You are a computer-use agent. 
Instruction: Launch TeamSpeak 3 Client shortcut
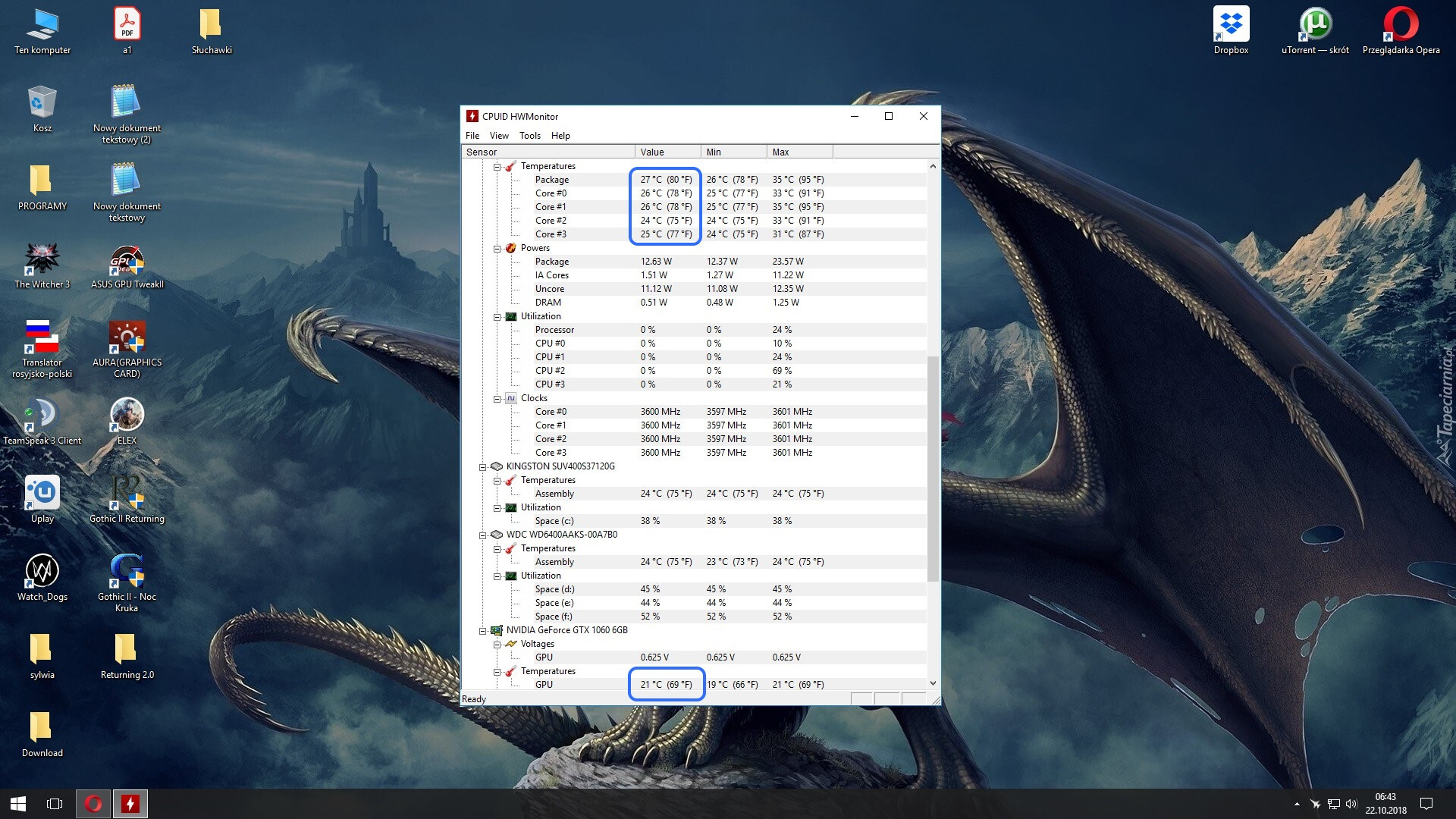[x=42, y=417]
